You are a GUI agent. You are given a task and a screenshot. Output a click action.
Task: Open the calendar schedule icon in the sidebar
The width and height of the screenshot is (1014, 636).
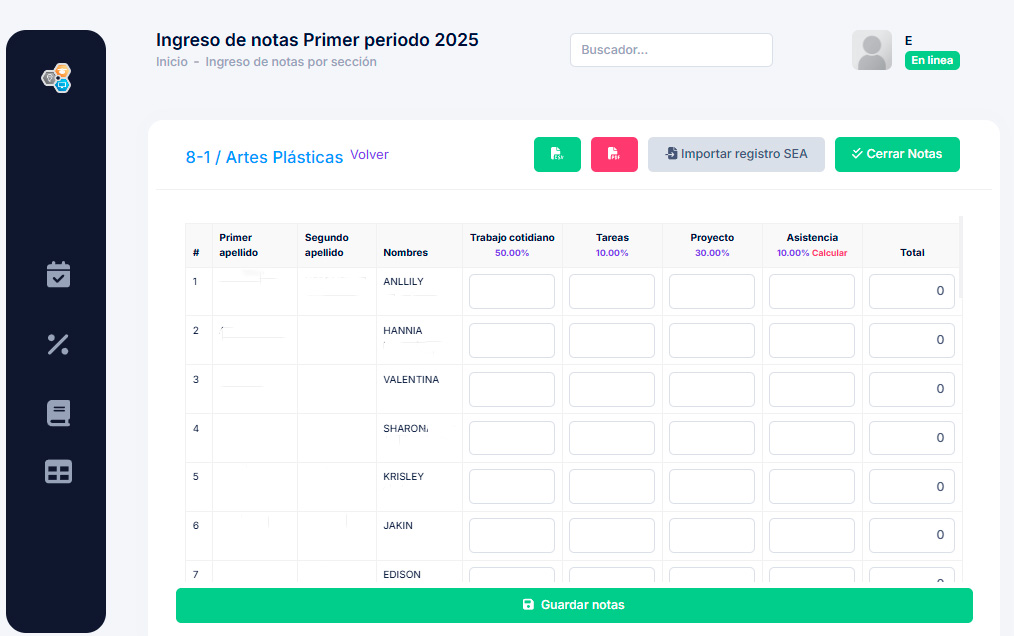coord(57,275)
